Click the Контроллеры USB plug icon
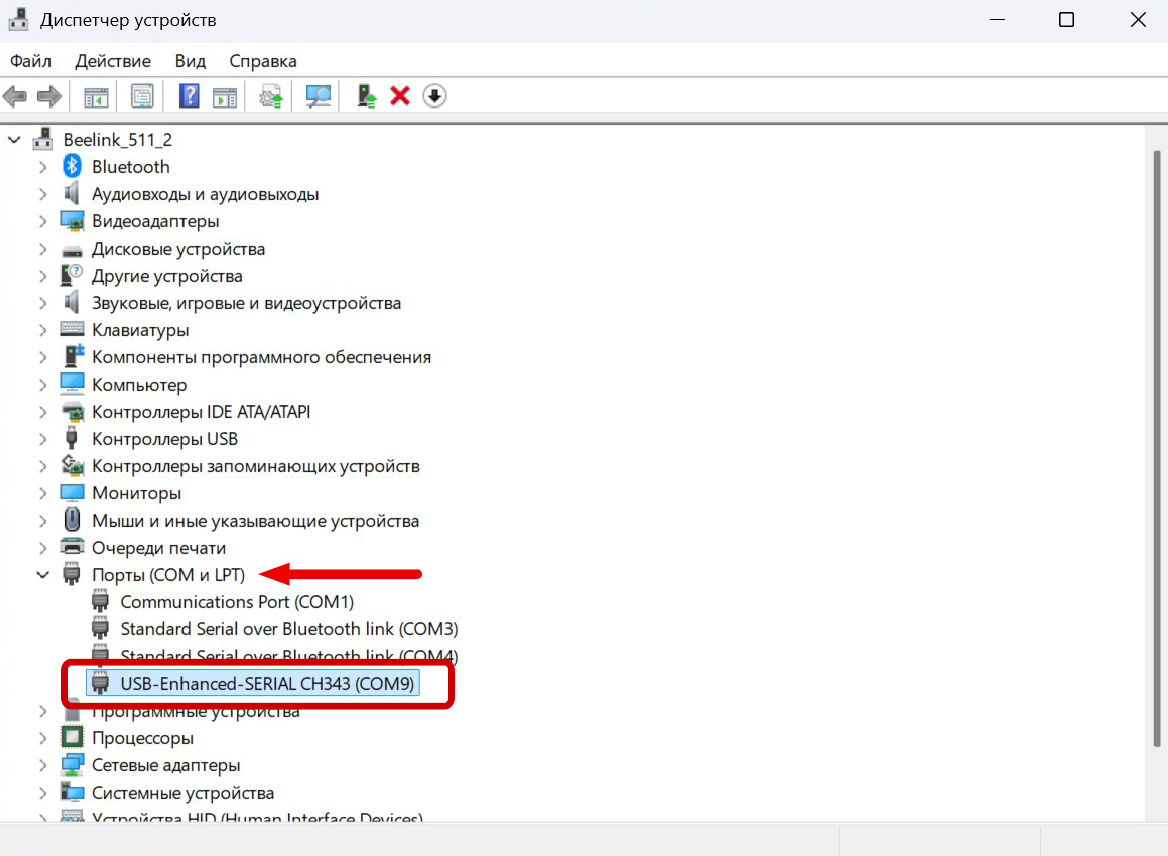 click(x=72, y=438)
